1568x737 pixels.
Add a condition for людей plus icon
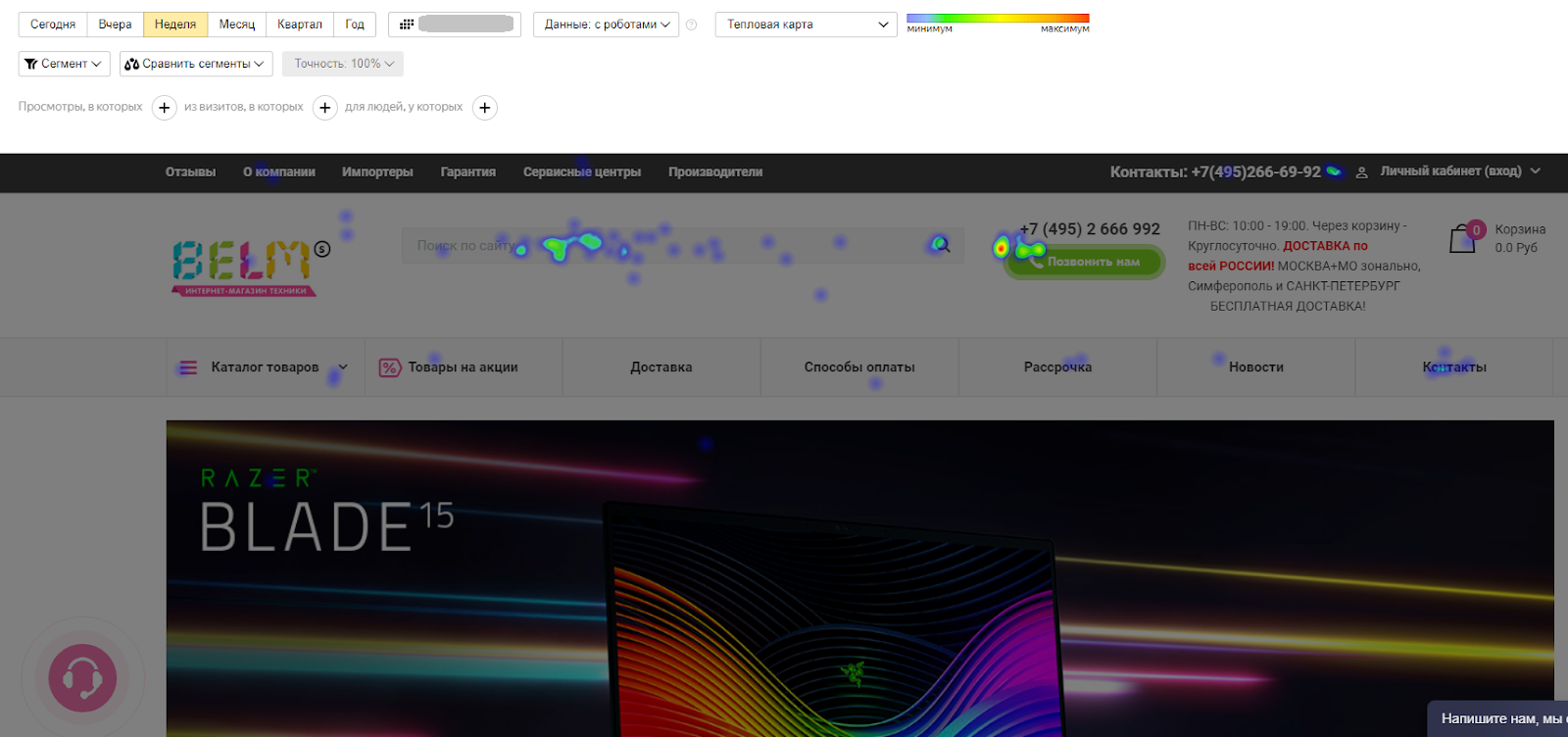[x=485, y=108]
